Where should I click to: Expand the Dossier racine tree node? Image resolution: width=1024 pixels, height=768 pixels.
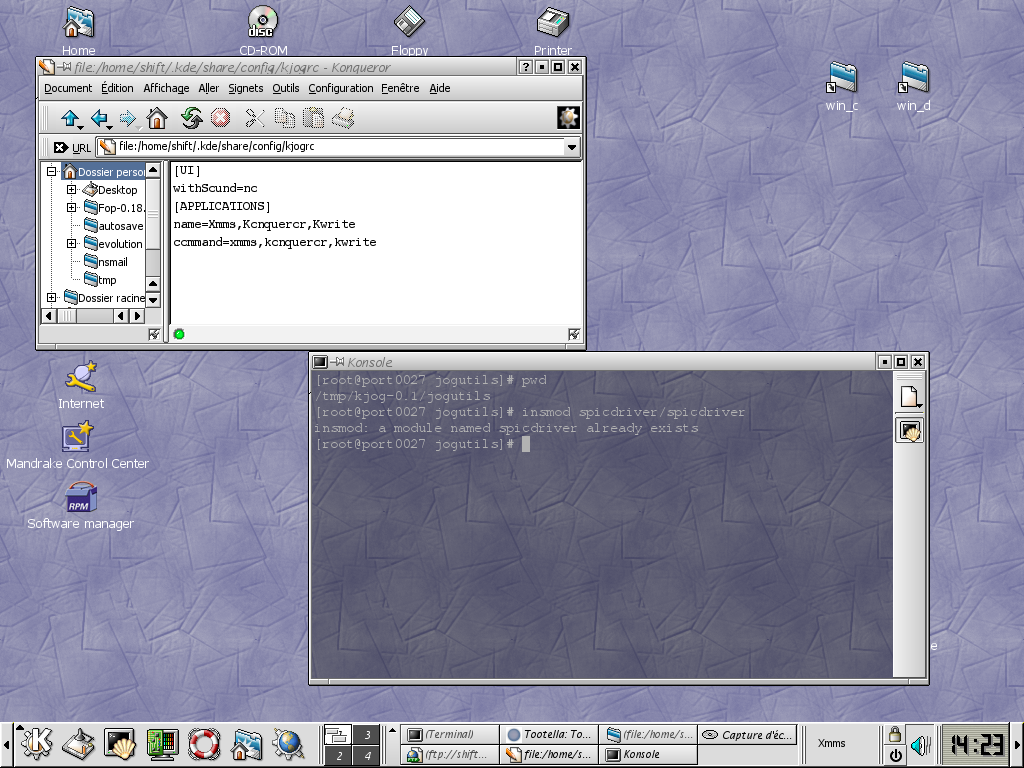point(52,298)
